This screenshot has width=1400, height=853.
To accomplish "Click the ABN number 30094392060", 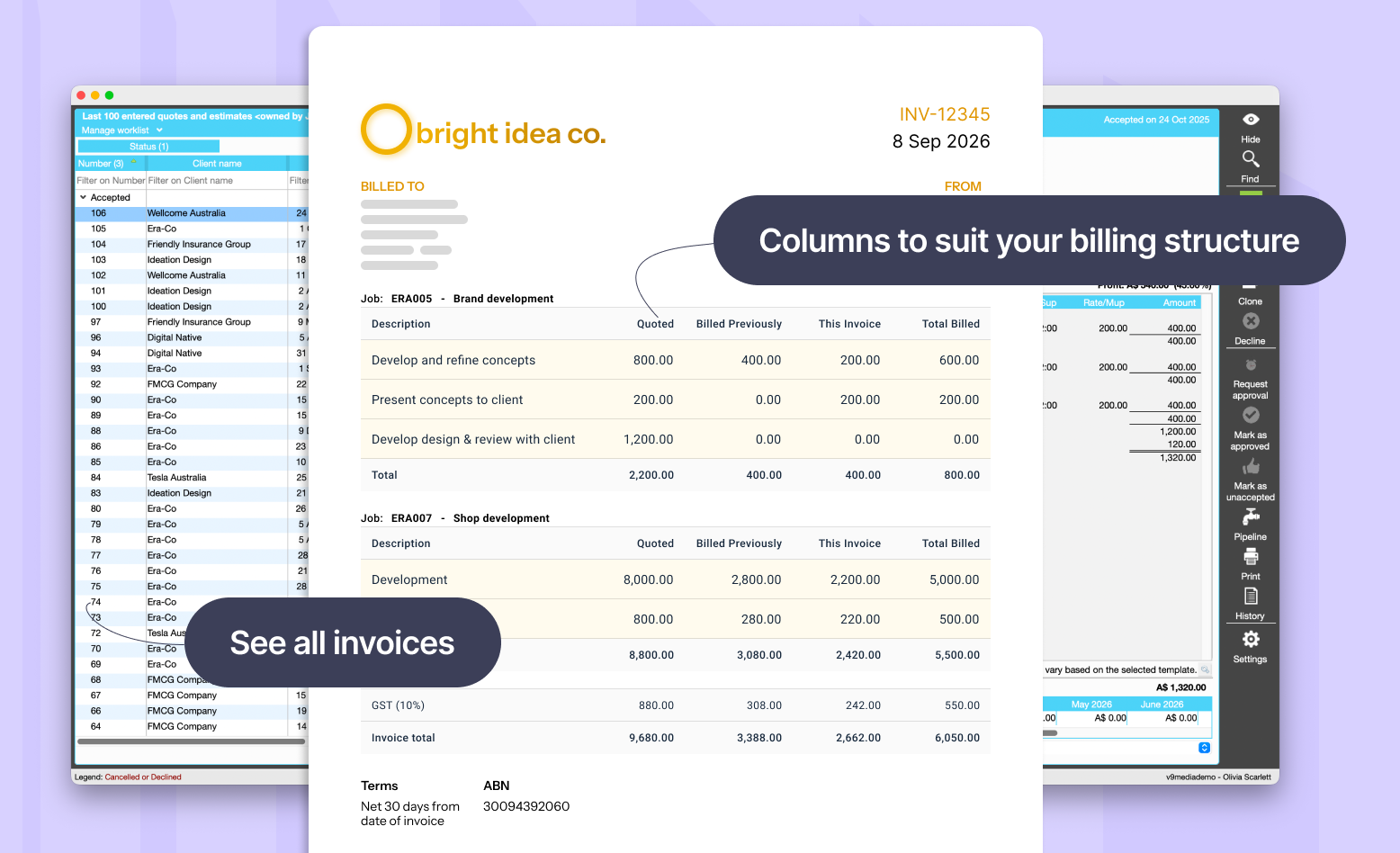I will click(526, 806).
